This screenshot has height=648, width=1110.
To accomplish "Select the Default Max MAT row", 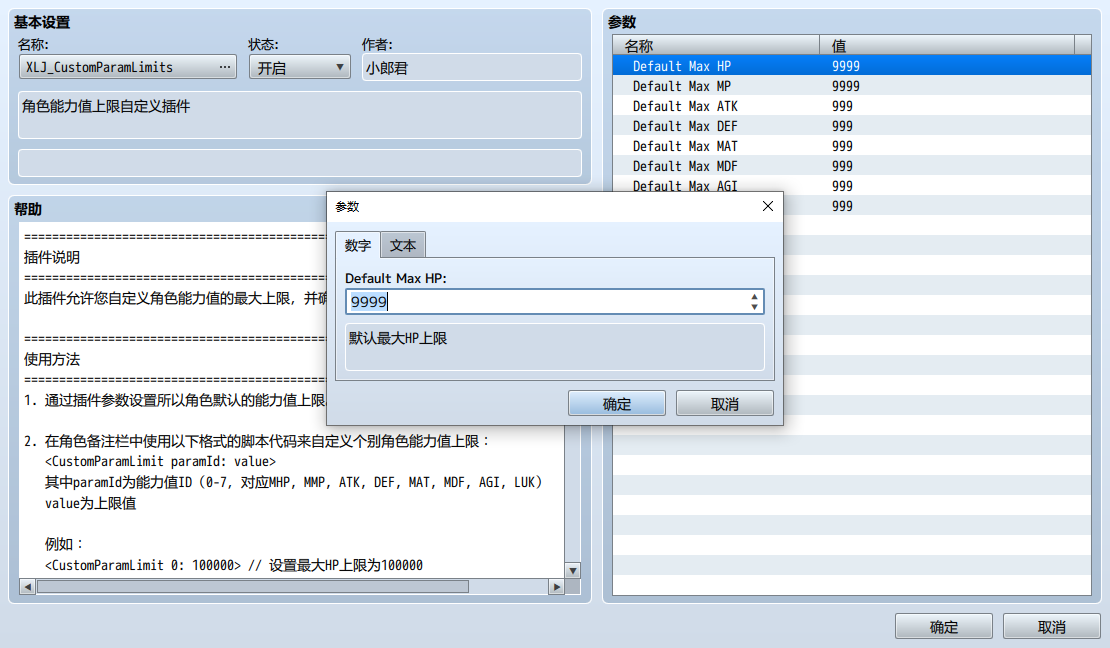I will tap(852, 146).
